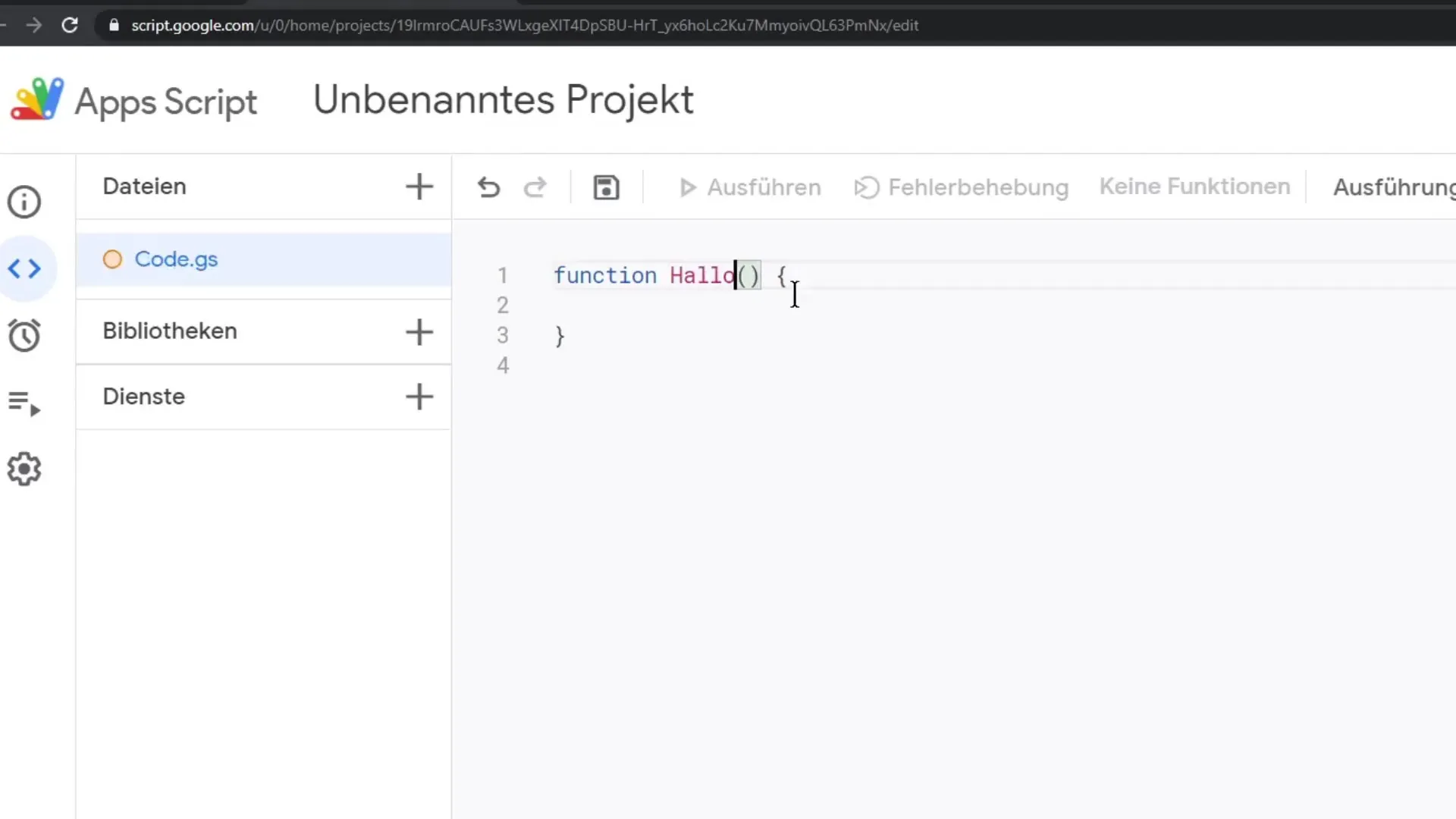This screenshot has height=819, width=1456.
Task: Save project with the floppy disk icon
Action: point(606,187)
